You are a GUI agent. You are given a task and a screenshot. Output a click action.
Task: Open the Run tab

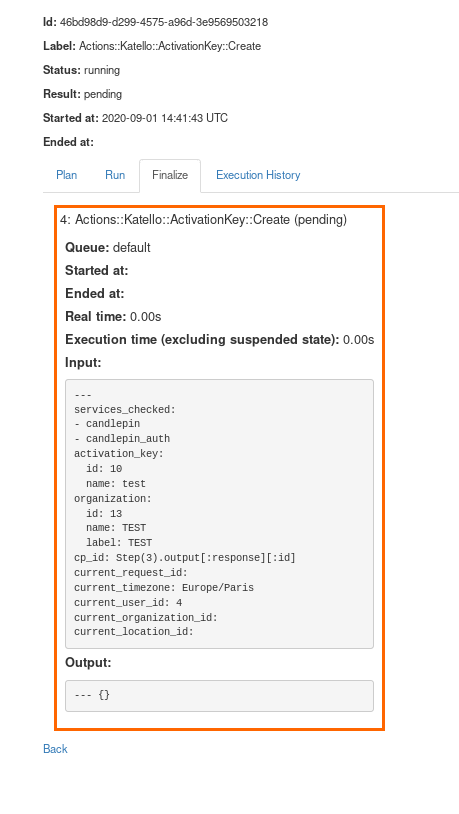(x=115, y=175)
